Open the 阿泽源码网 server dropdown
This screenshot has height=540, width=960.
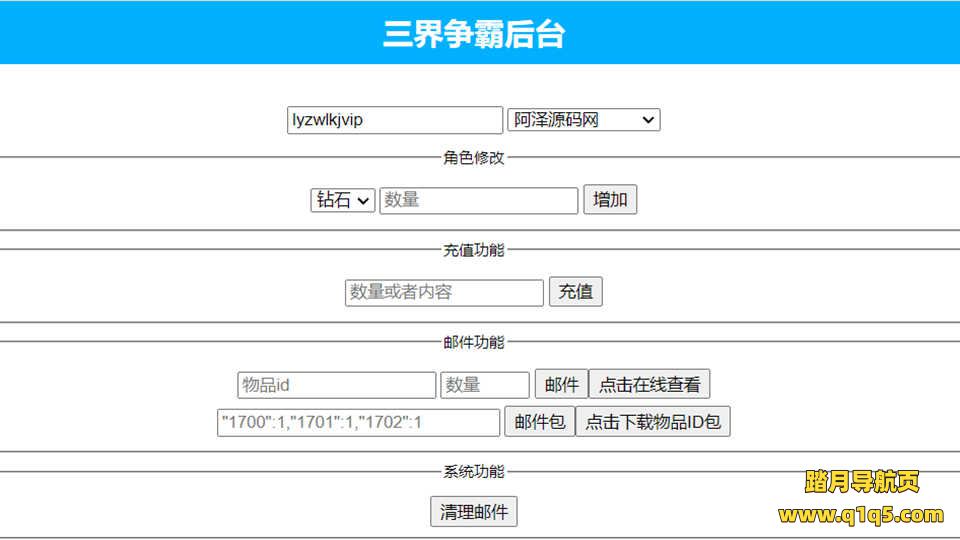tap(583, 120)
